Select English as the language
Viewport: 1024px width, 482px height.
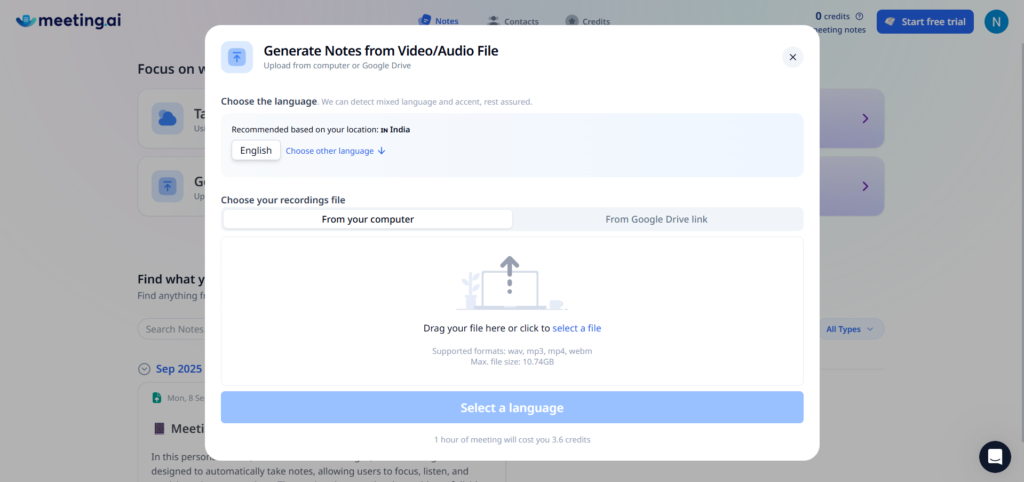[x=256, y=151]
